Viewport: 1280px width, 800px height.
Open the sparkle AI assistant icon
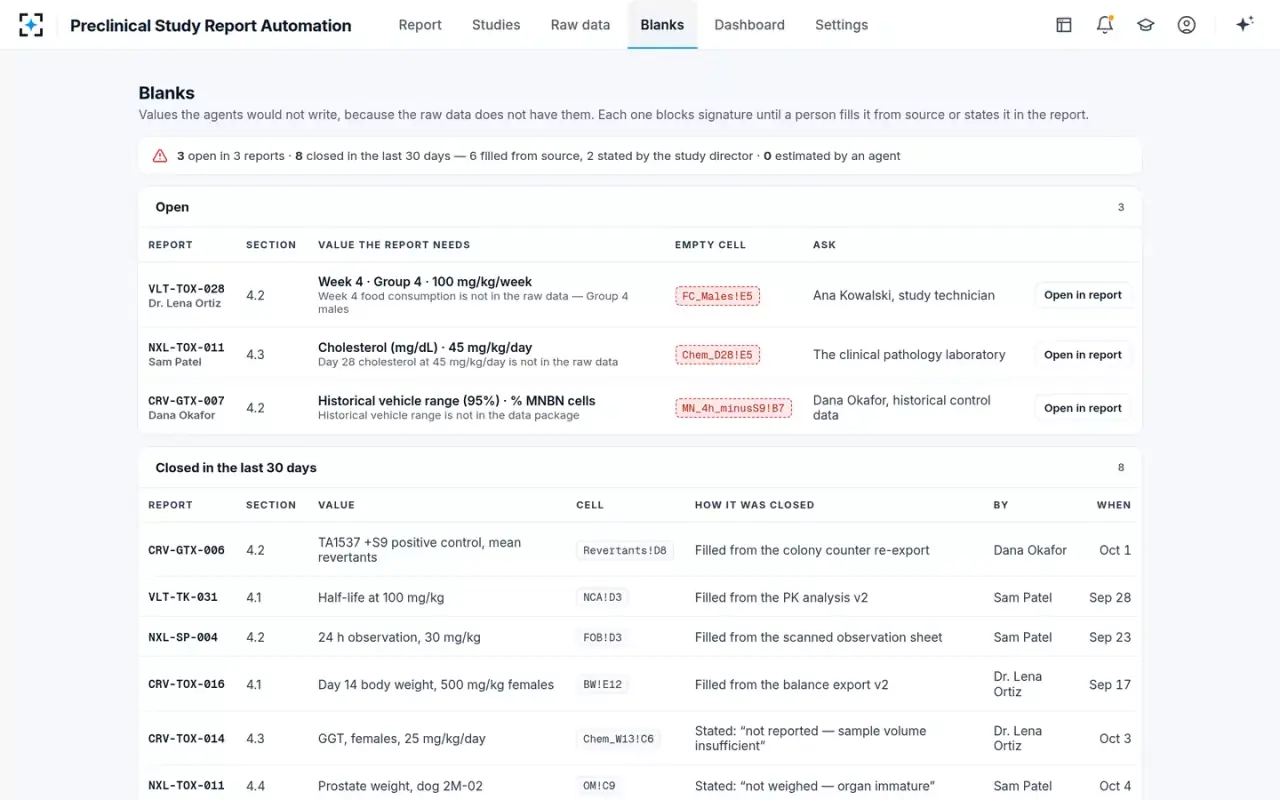tap(1244, 25)
